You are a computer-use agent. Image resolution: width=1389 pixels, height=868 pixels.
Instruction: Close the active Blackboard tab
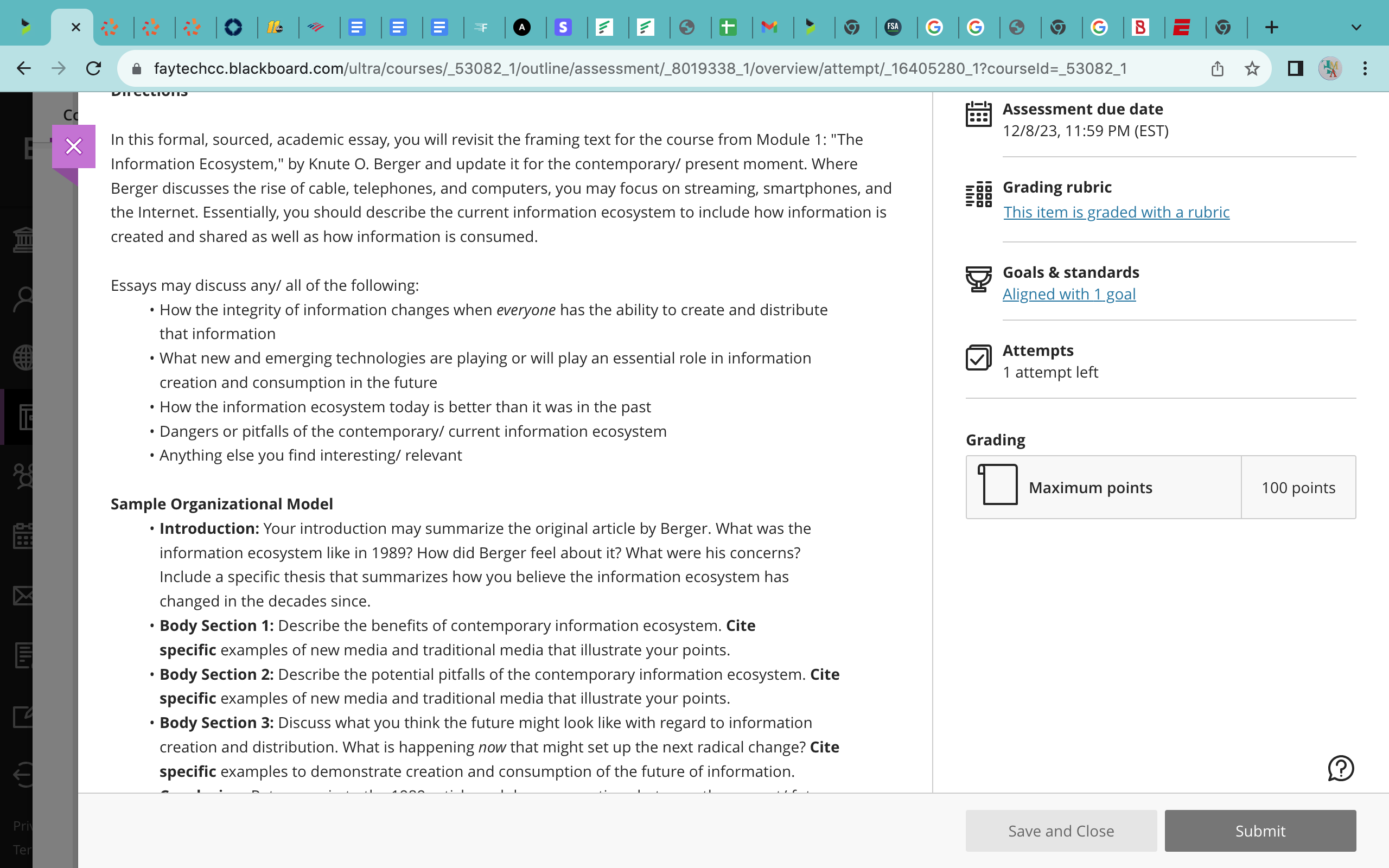[x=75, y=27]
